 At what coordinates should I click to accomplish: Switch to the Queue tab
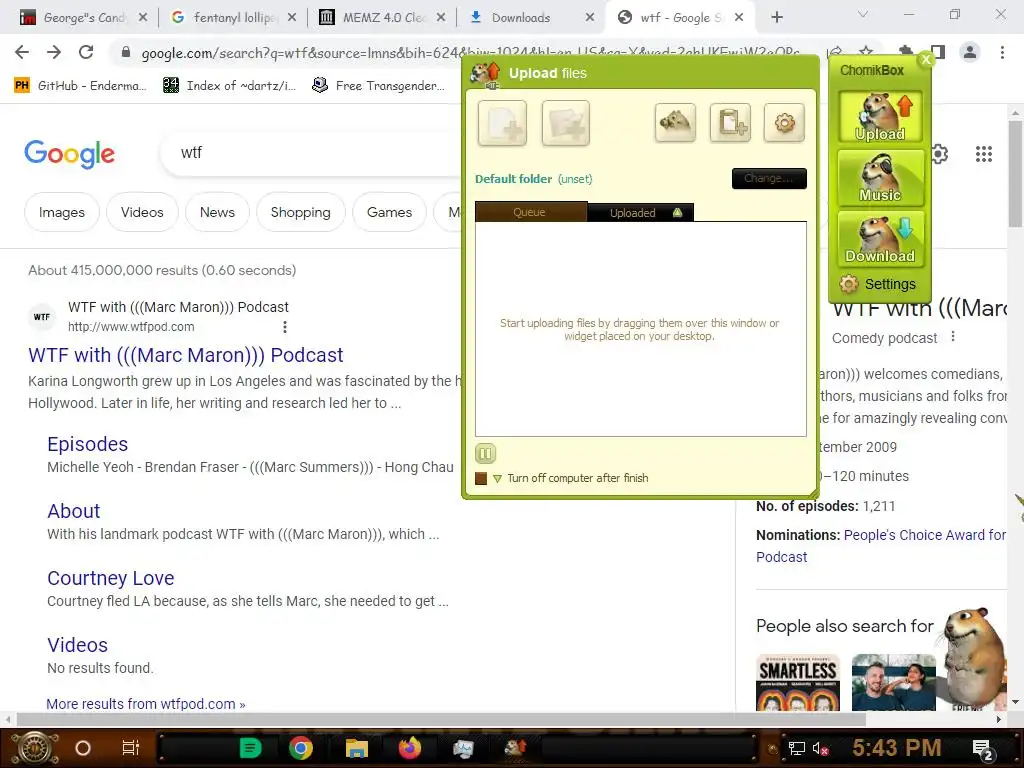pyautogui.click(x=530, y=212)
